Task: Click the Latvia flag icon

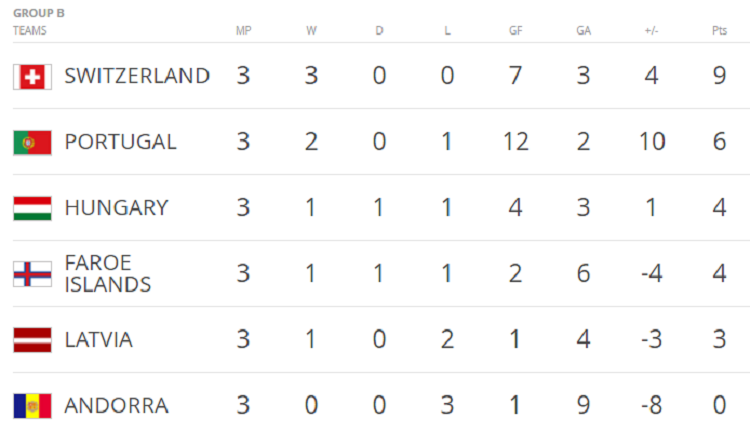Action: point(33,340)
